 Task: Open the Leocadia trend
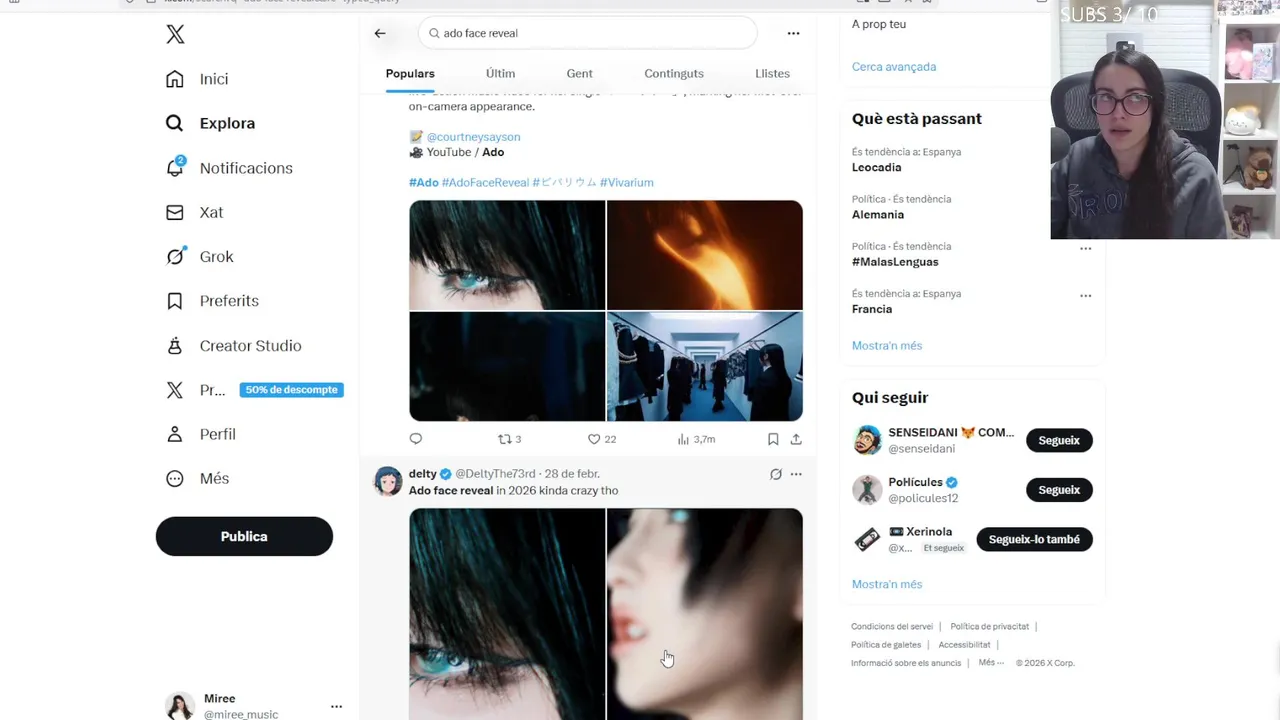(877, 167)
